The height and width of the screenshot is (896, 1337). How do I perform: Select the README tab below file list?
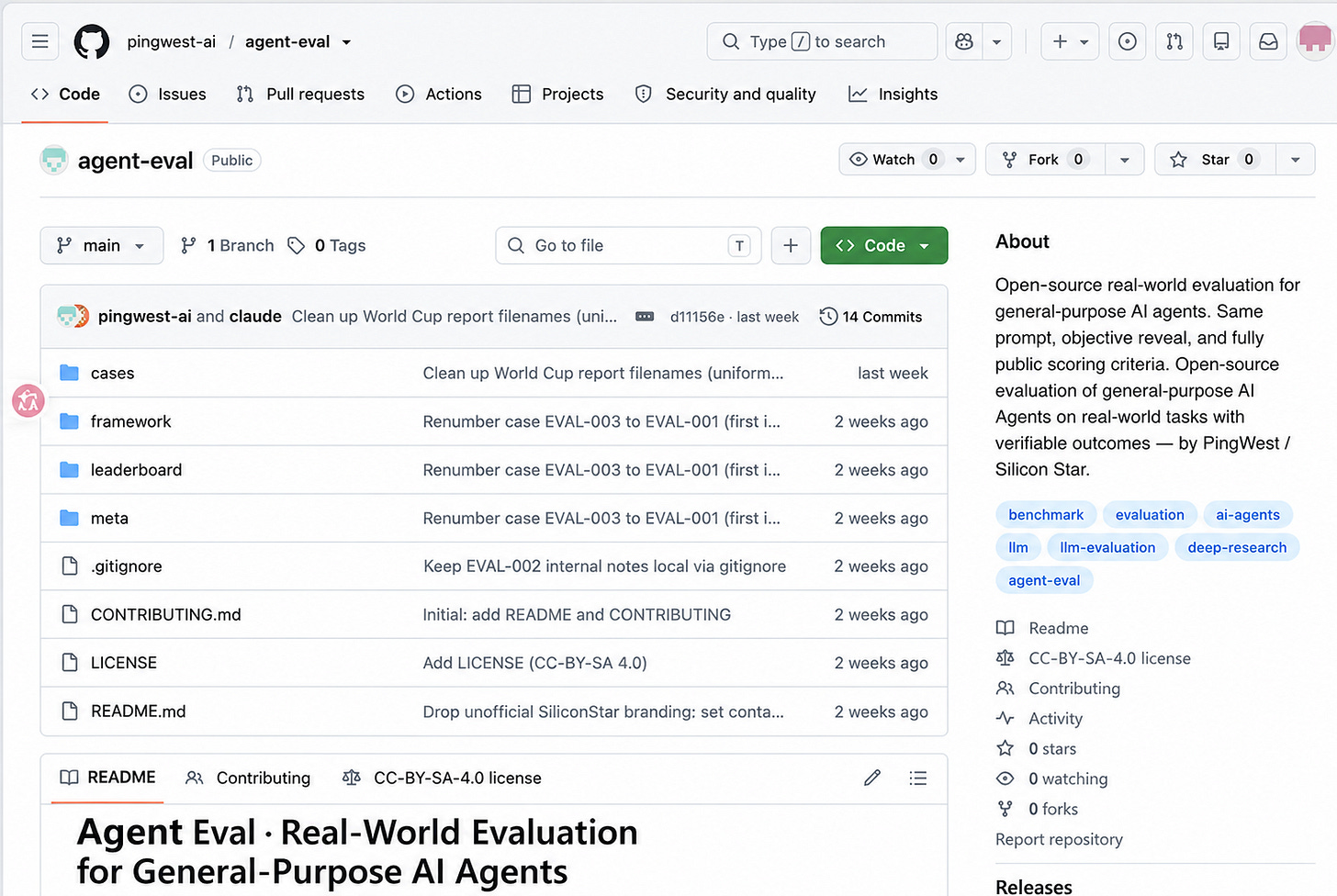(x=107, y=778)
